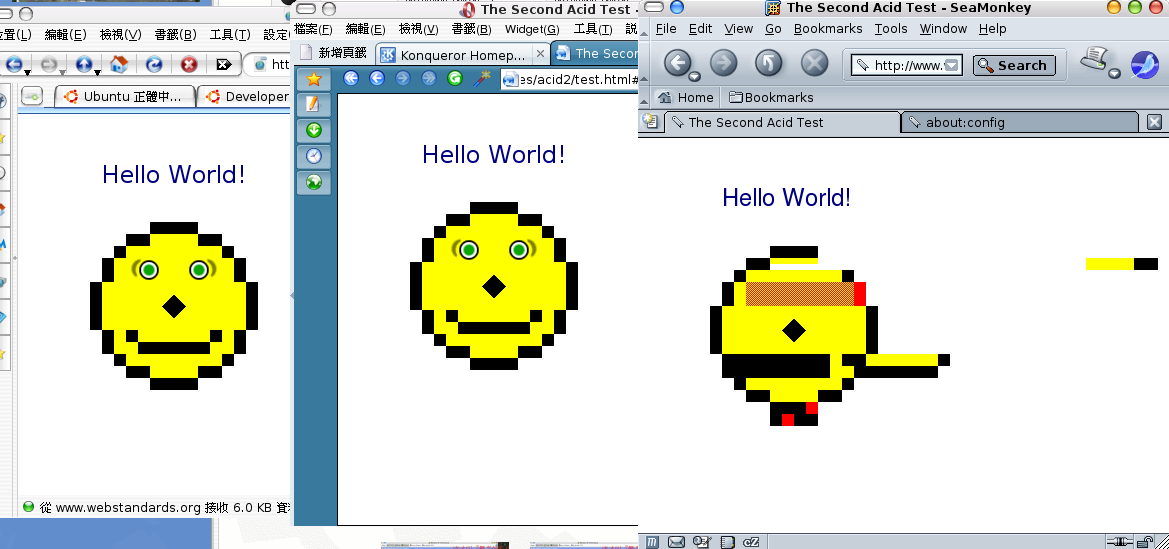Click the green reload icon in Konqueror
The image size is (1169, 549).
click(x=455, y=78)
